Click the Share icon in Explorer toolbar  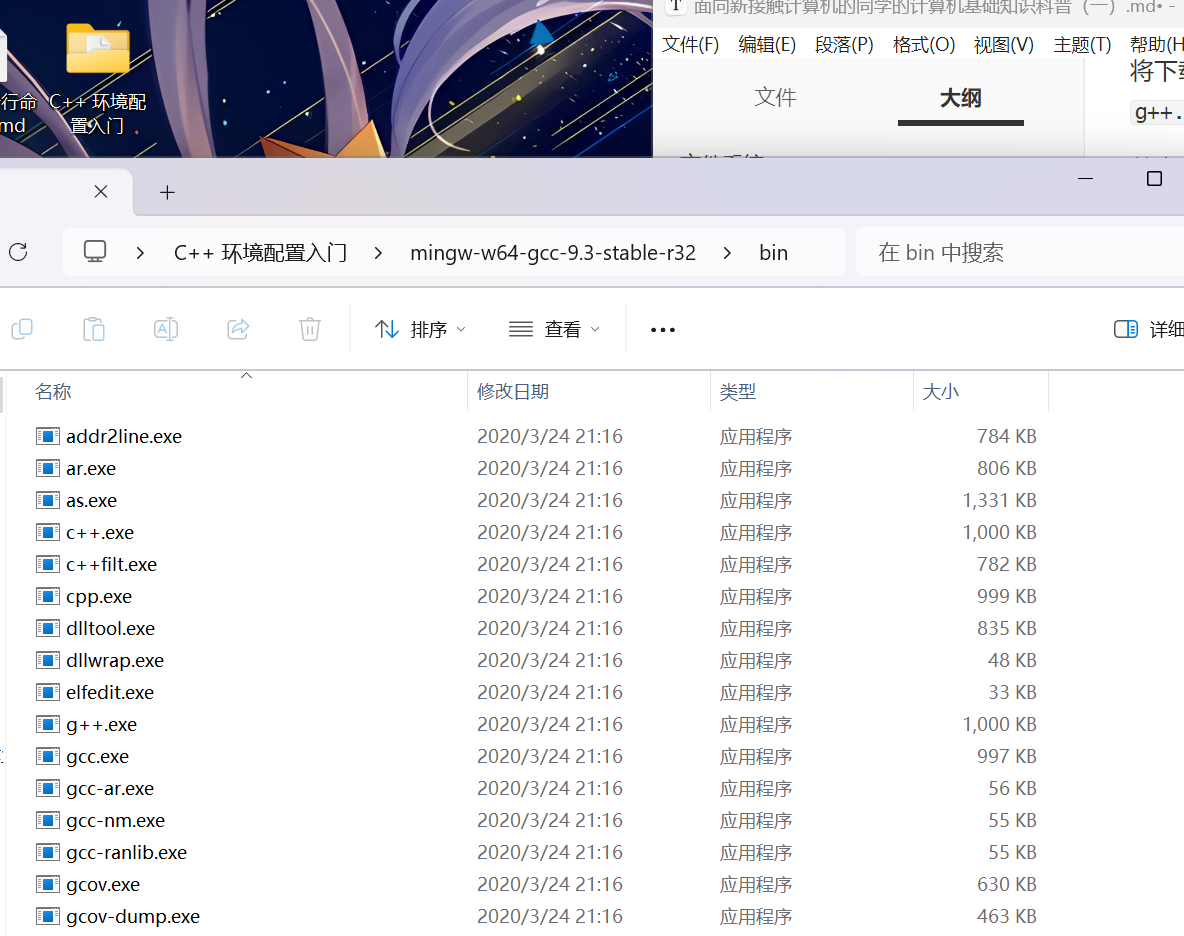238,329
